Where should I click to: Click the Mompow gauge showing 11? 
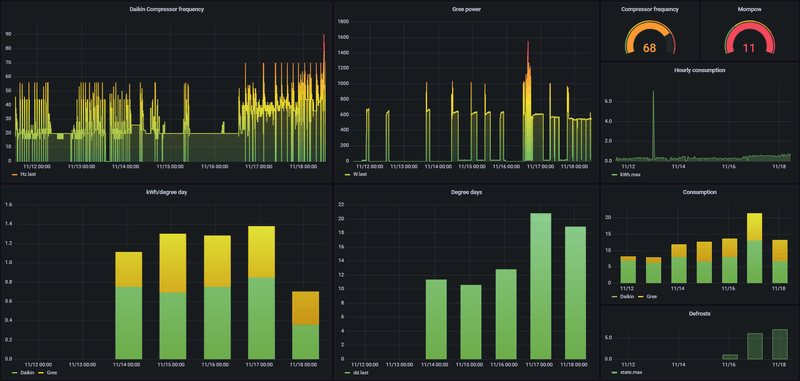click(748, 38)
